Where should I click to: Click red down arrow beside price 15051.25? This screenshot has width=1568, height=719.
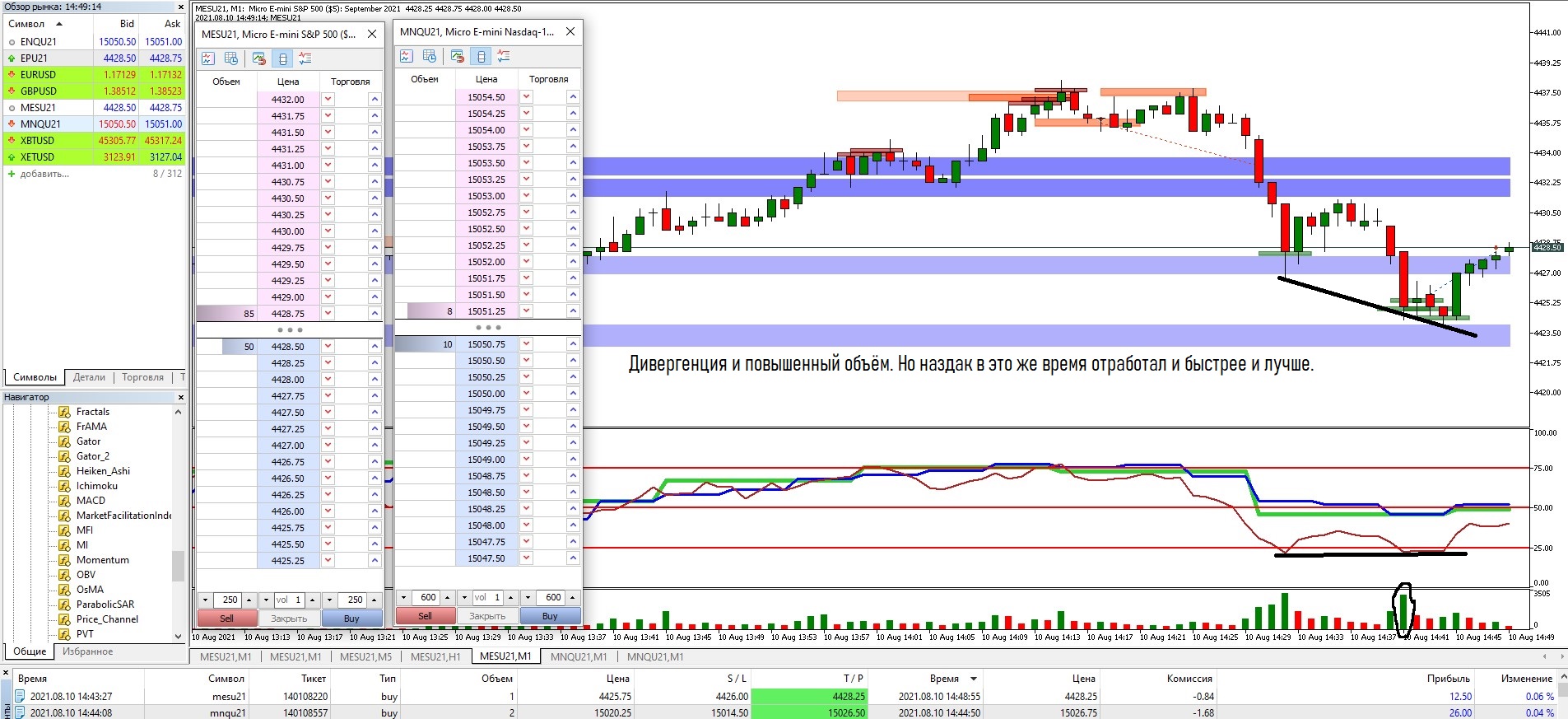(527, 311)
